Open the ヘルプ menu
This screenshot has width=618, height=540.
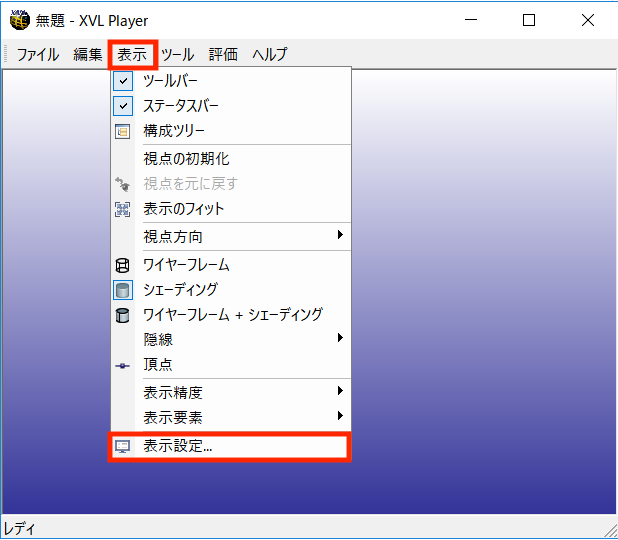[x=270, y=54]
